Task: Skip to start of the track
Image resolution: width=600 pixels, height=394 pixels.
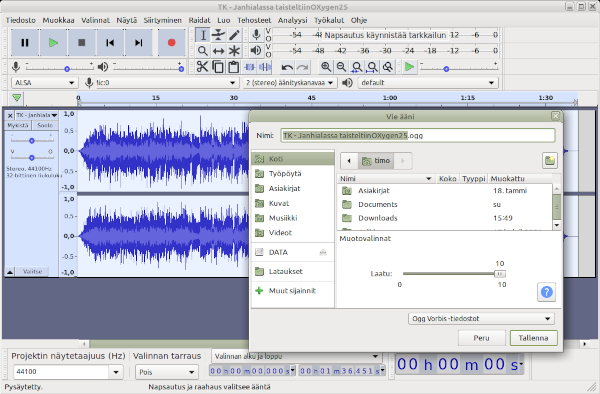Action: [110, 42]
